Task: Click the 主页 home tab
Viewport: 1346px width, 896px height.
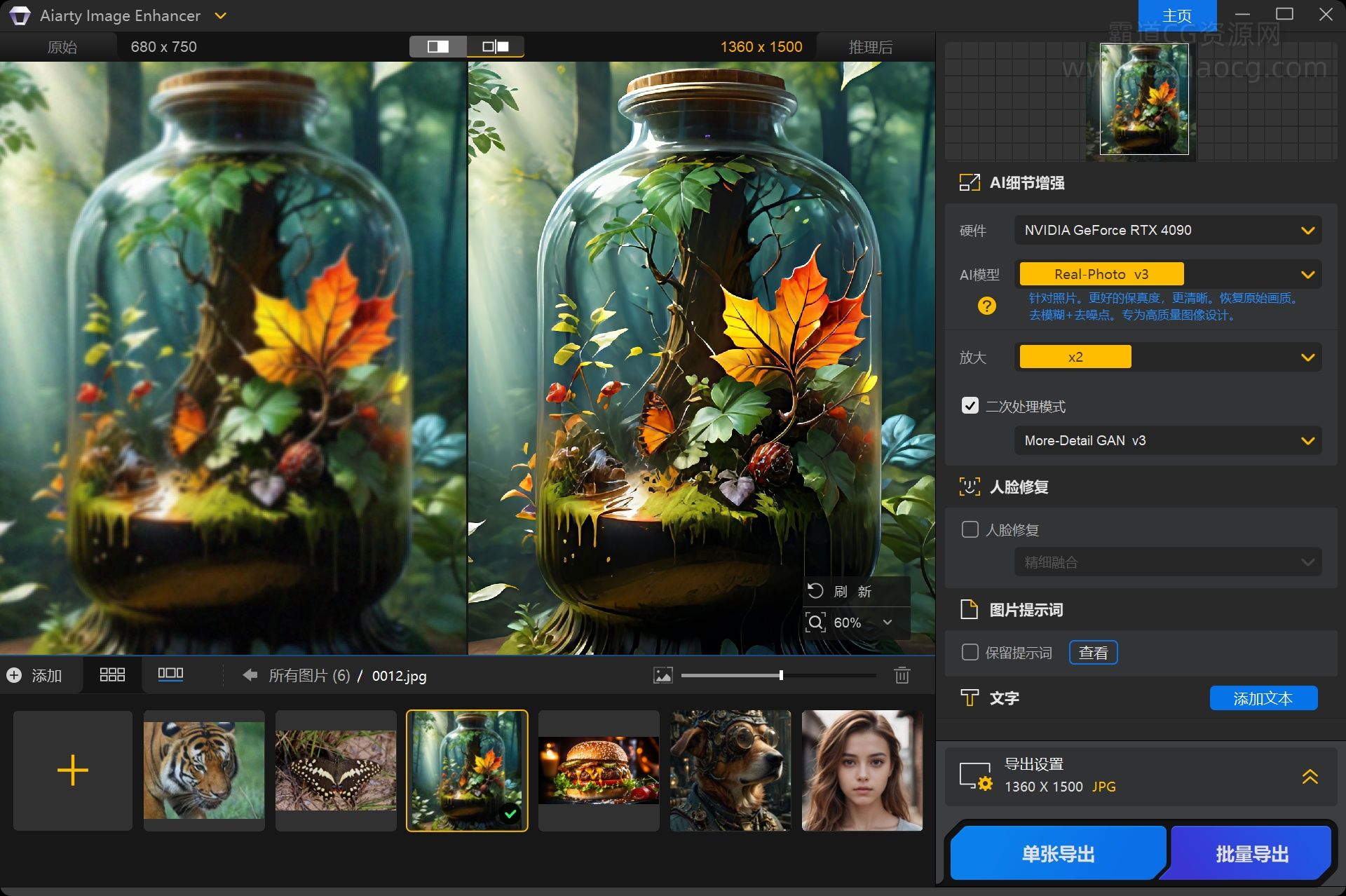Action: [1177, 15]
